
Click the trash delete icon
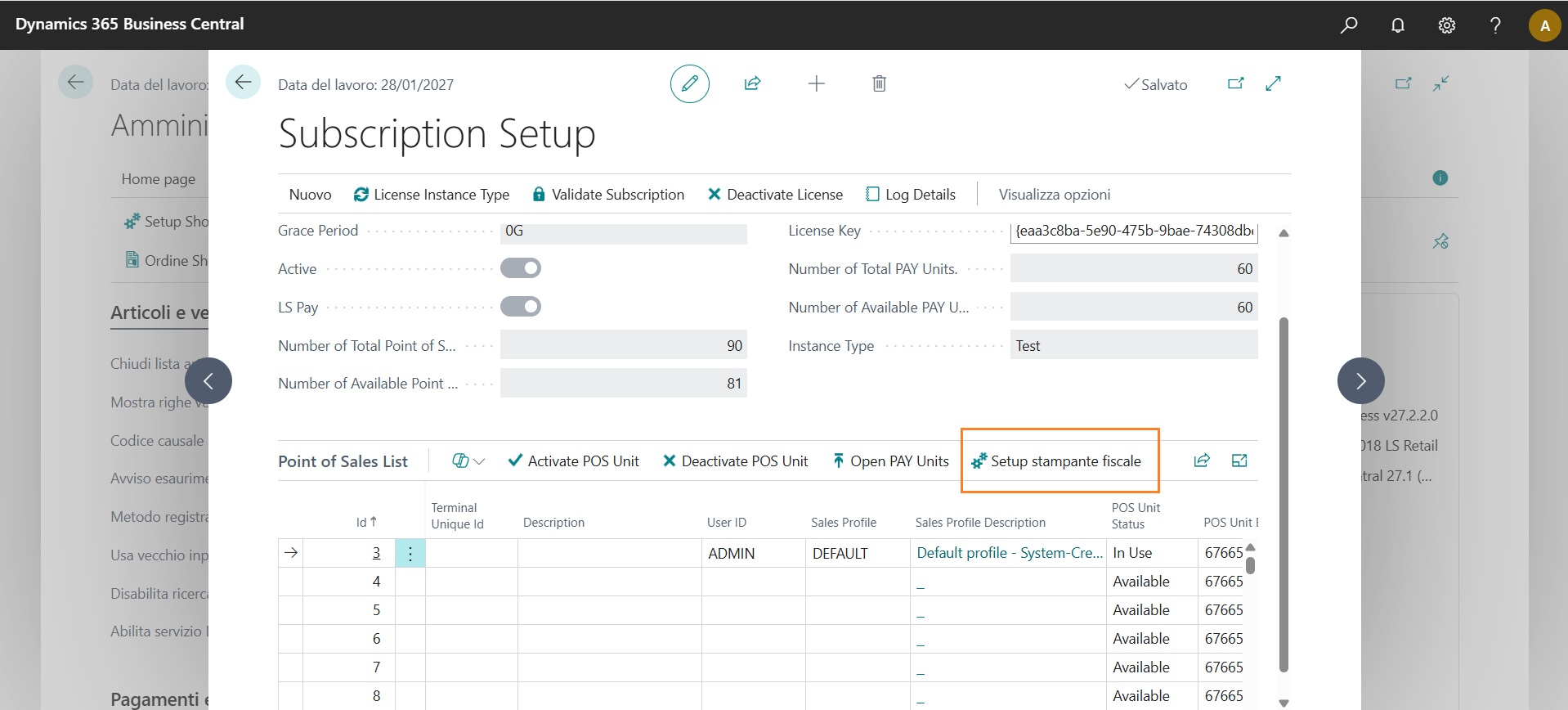(x=879, y=83)
